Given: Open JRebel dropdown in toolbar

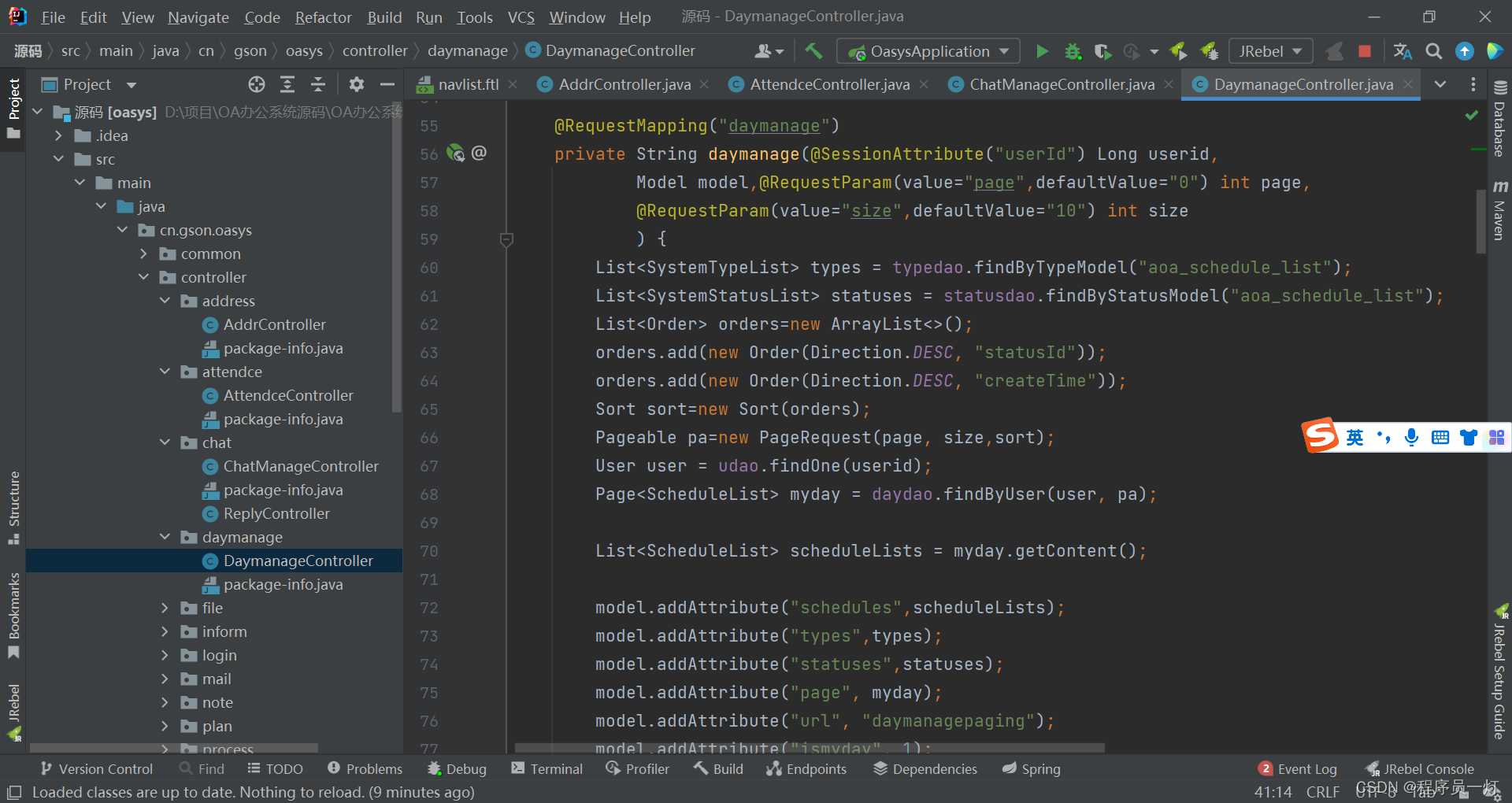Looking at the screenshot, I should 1270,51.
